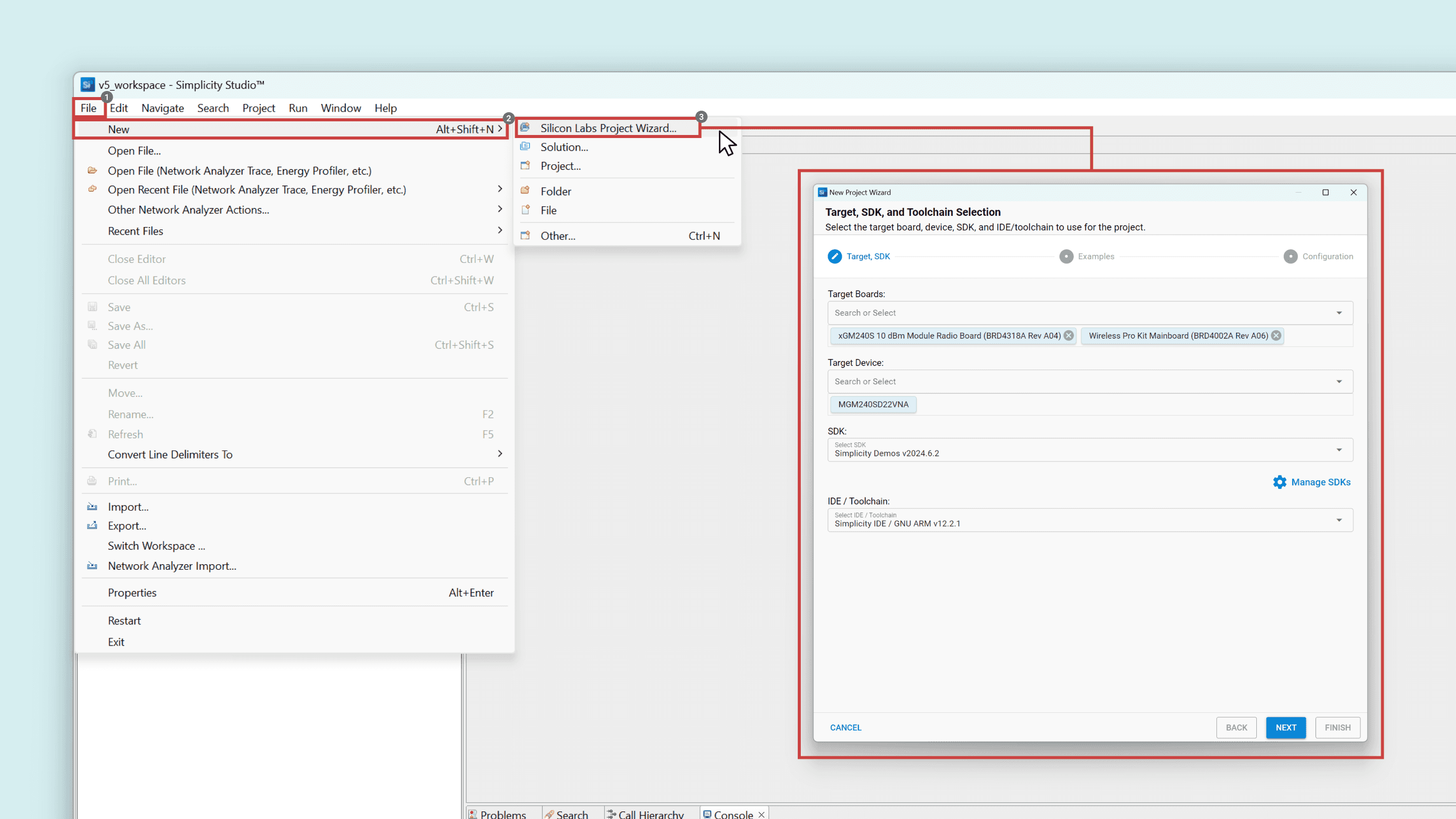Click the Network Analyzer Import icon
The image size is (1456, 819).
92,566
